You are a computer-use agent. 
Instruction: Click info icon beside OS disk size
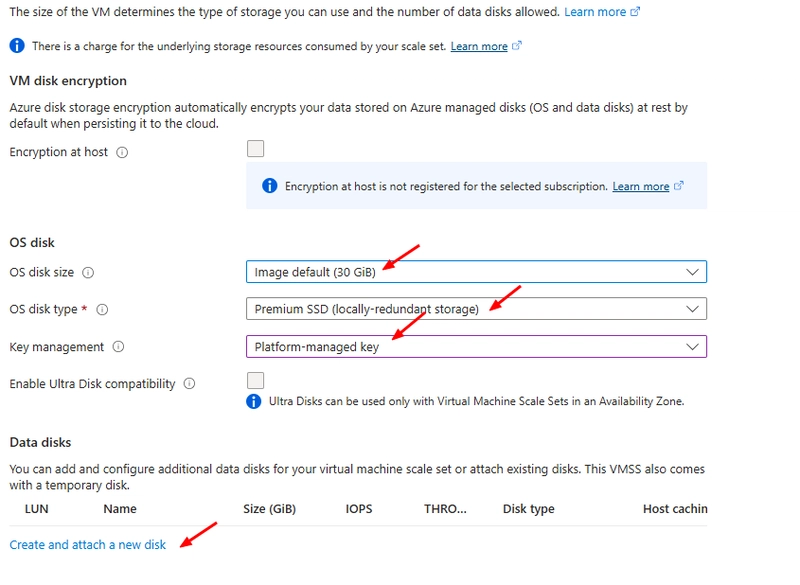coord(88,273)
